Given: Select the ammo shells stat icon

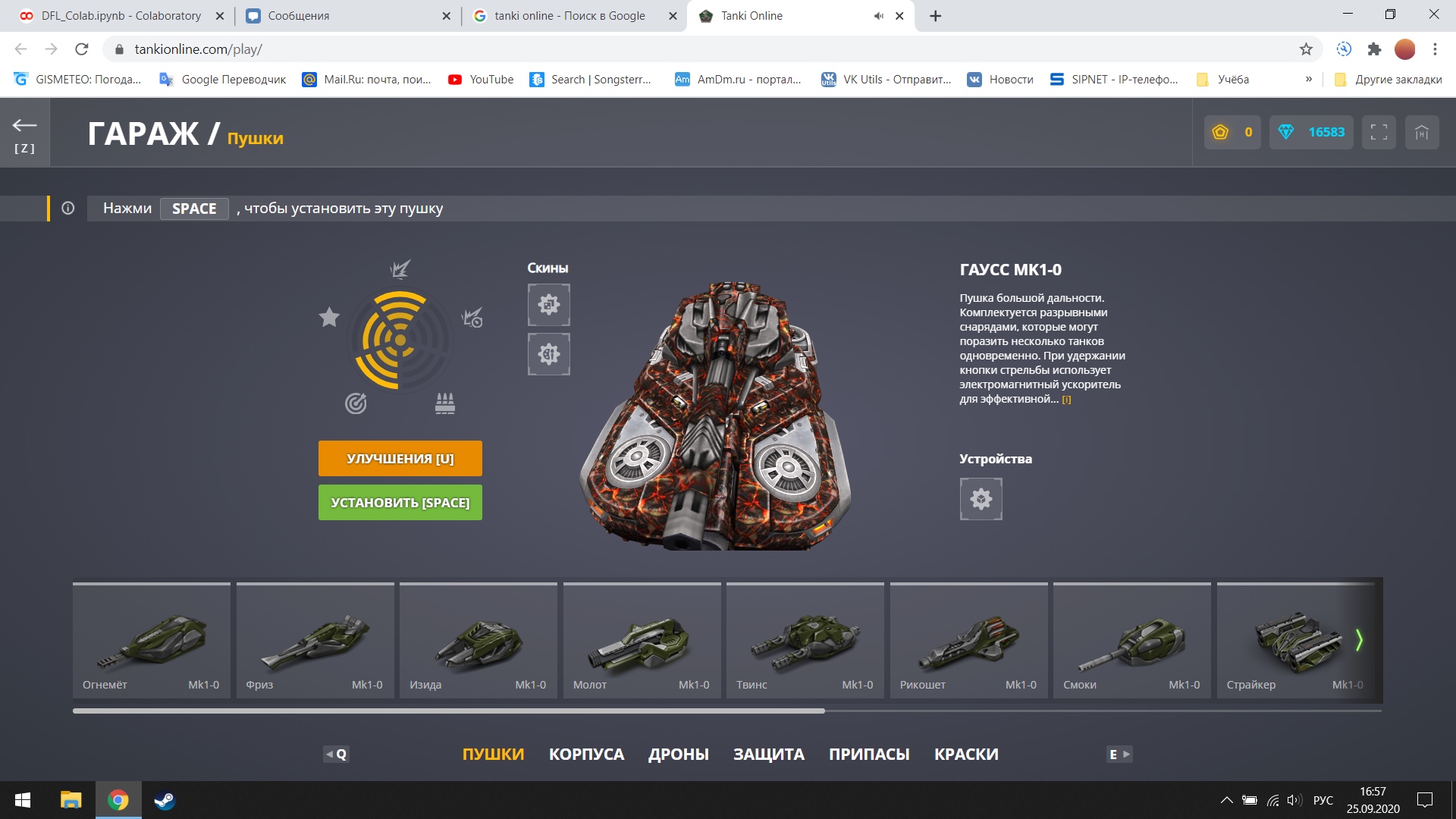Looking at the screenshot, I should click(445, 403).
